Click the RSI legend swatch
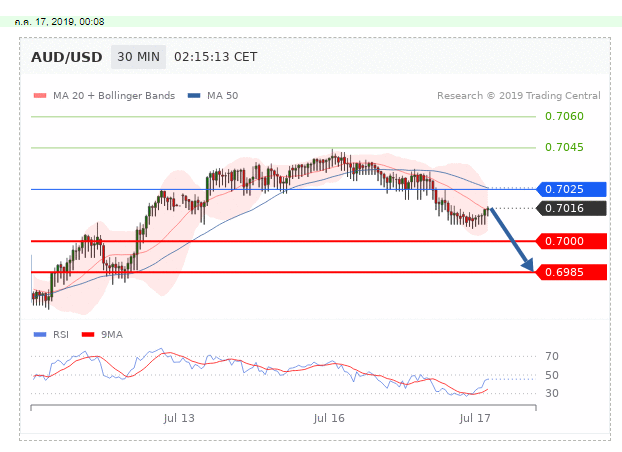The width and height of the screenshot is (622, 452). click(40, 335)
